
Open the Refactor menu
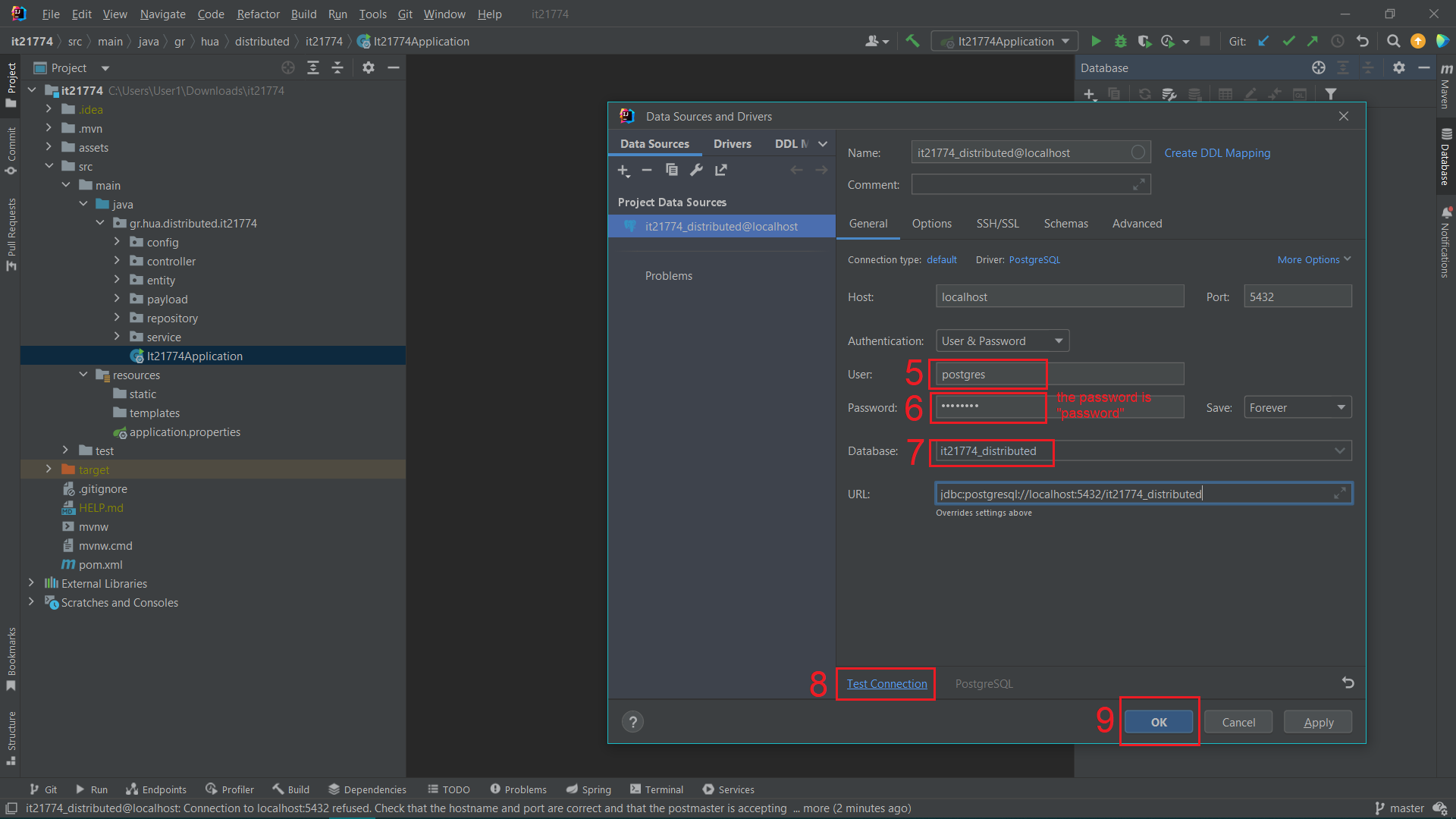coord(258,14)
